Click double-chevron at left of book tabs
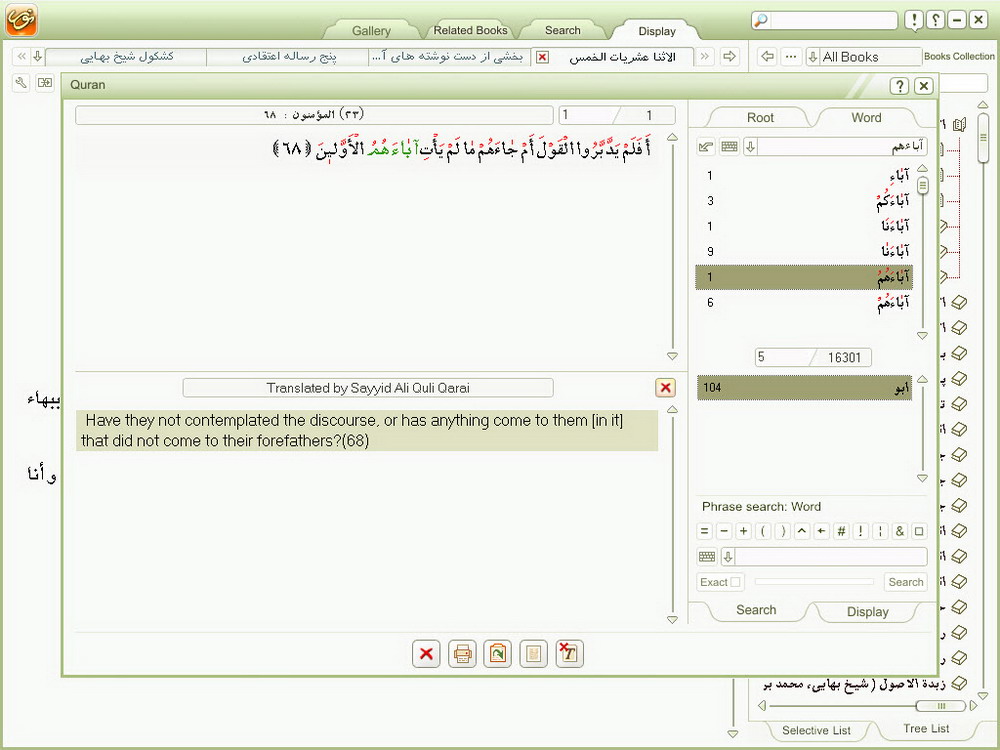This screenshot has width=1000, height=750. [21, 56]
